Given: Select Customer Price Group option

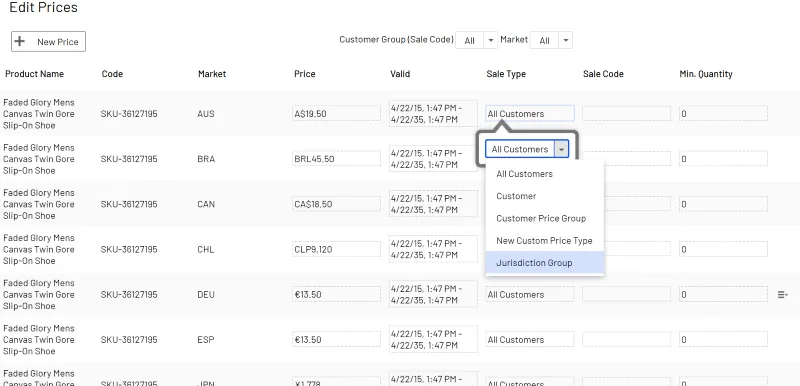Looking at the screenshot, I should pos(544,219).
